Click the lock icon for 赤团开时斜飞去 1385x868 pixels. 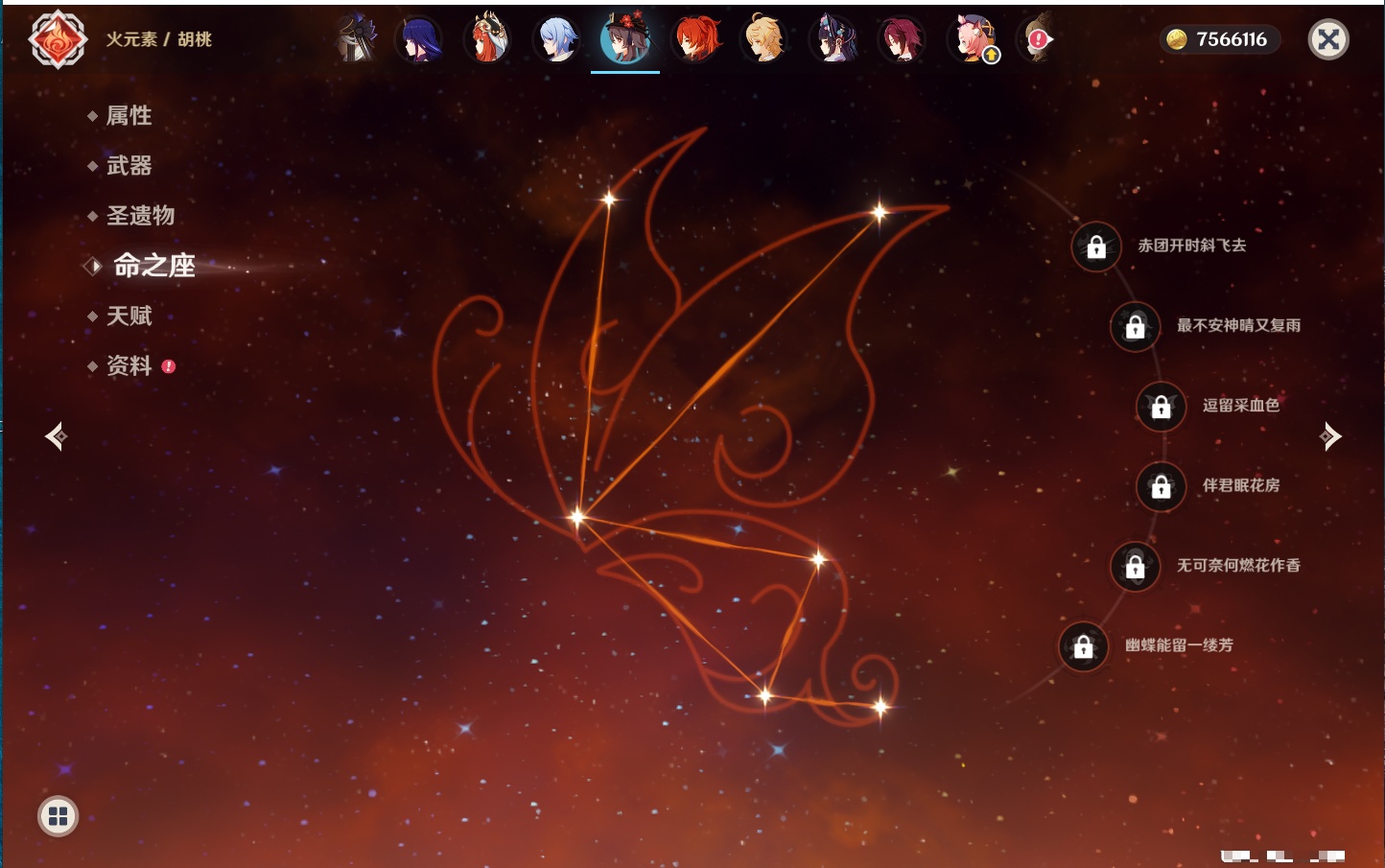click(x=1096, y=246)
